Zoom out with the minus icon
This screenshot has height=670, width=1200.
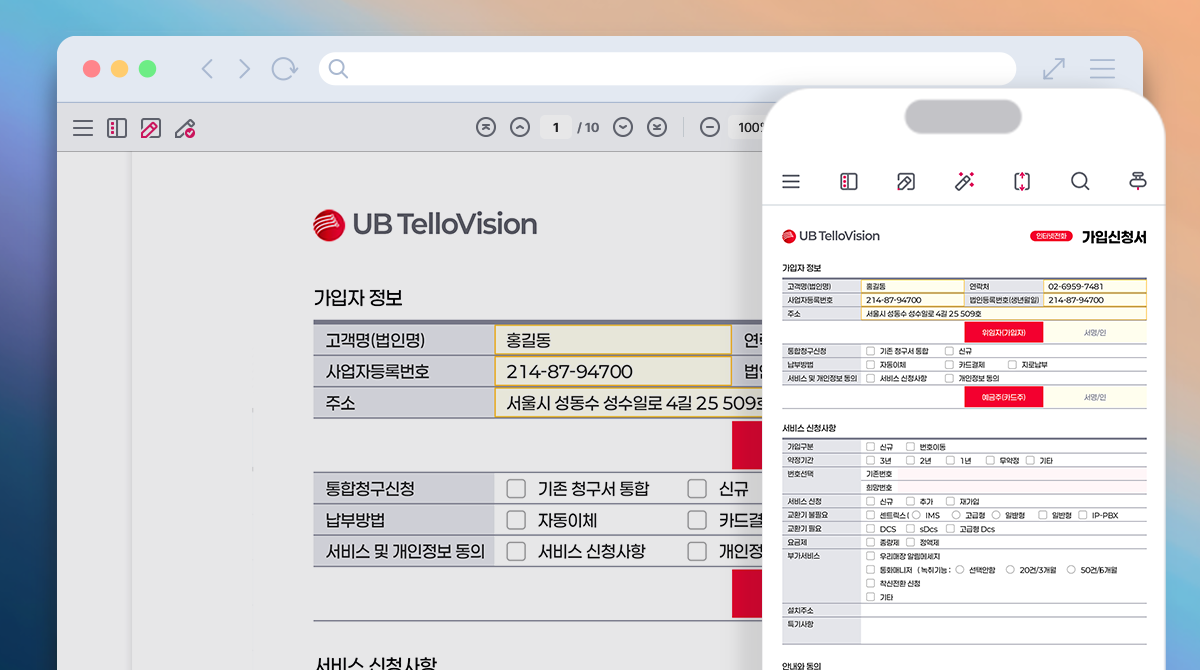click(710, 127)
